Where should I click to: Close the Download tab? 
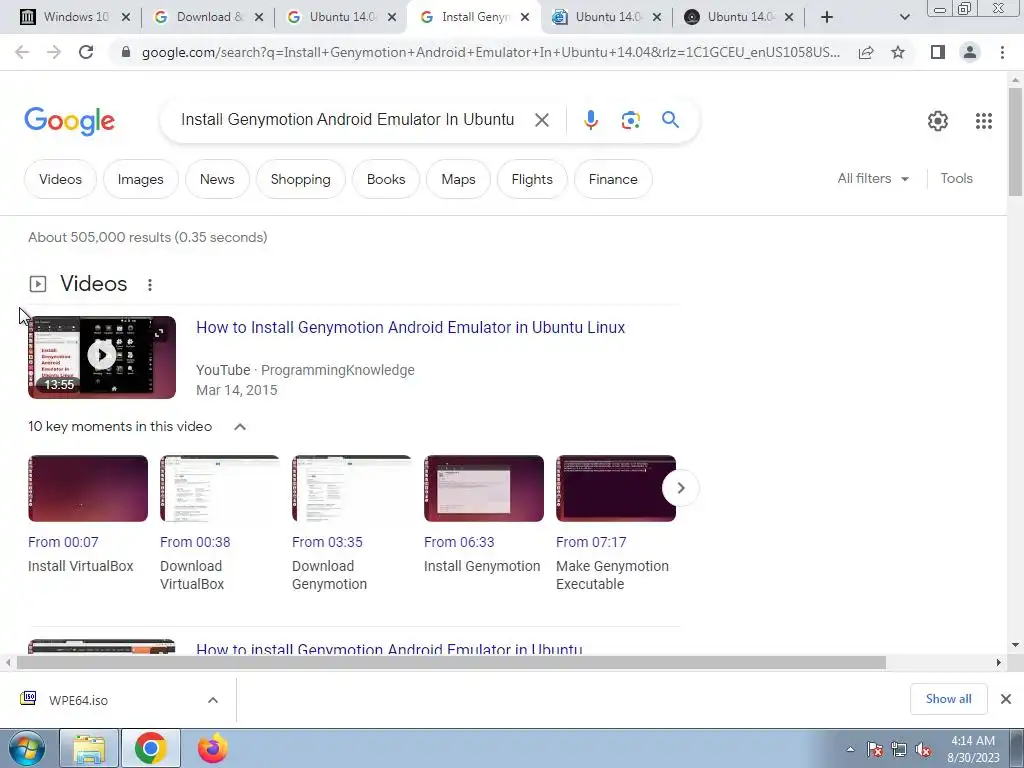pyautogui.click(x=259, y=18)
